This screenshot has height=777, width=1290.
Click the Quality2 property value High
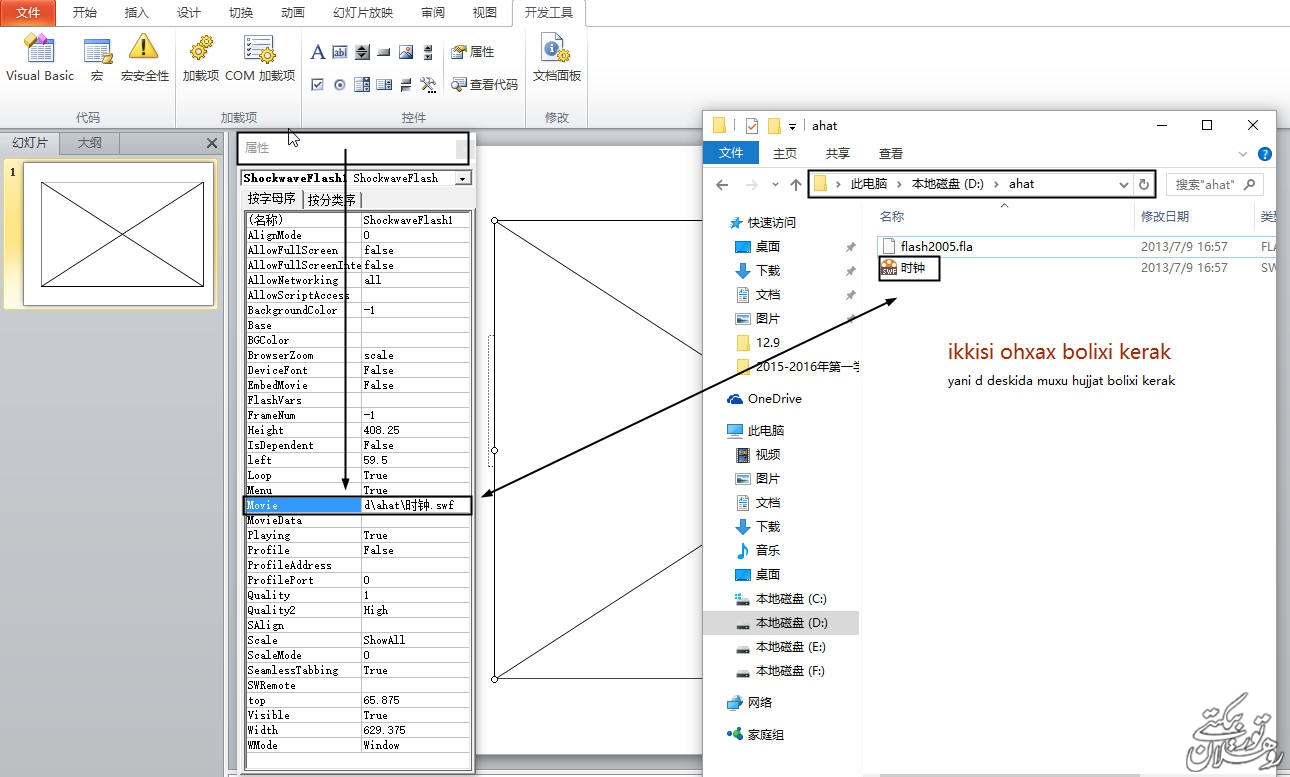[415, 610]
